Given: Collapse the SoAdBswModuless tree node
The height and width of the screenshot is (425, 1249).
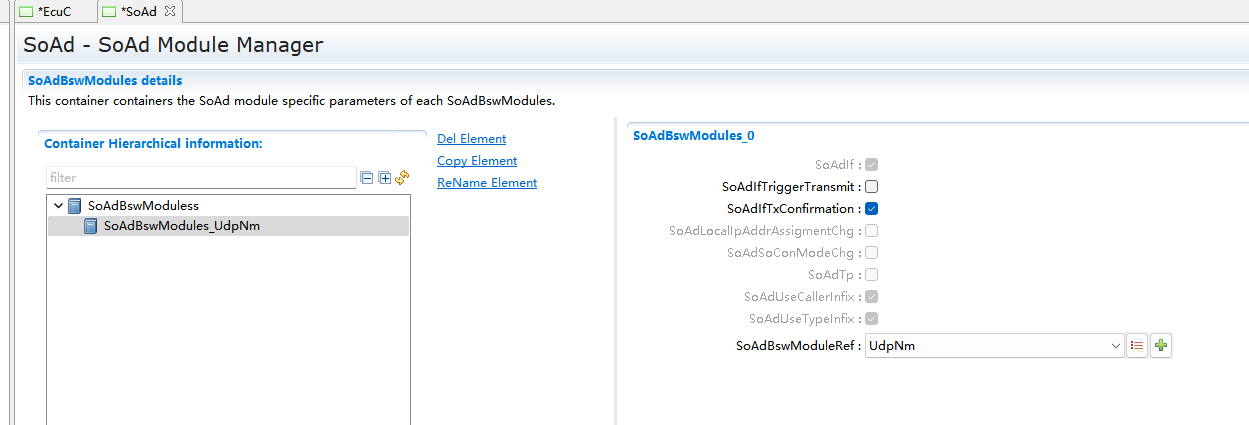Looking at the screenshot, I should pos(59,206).
